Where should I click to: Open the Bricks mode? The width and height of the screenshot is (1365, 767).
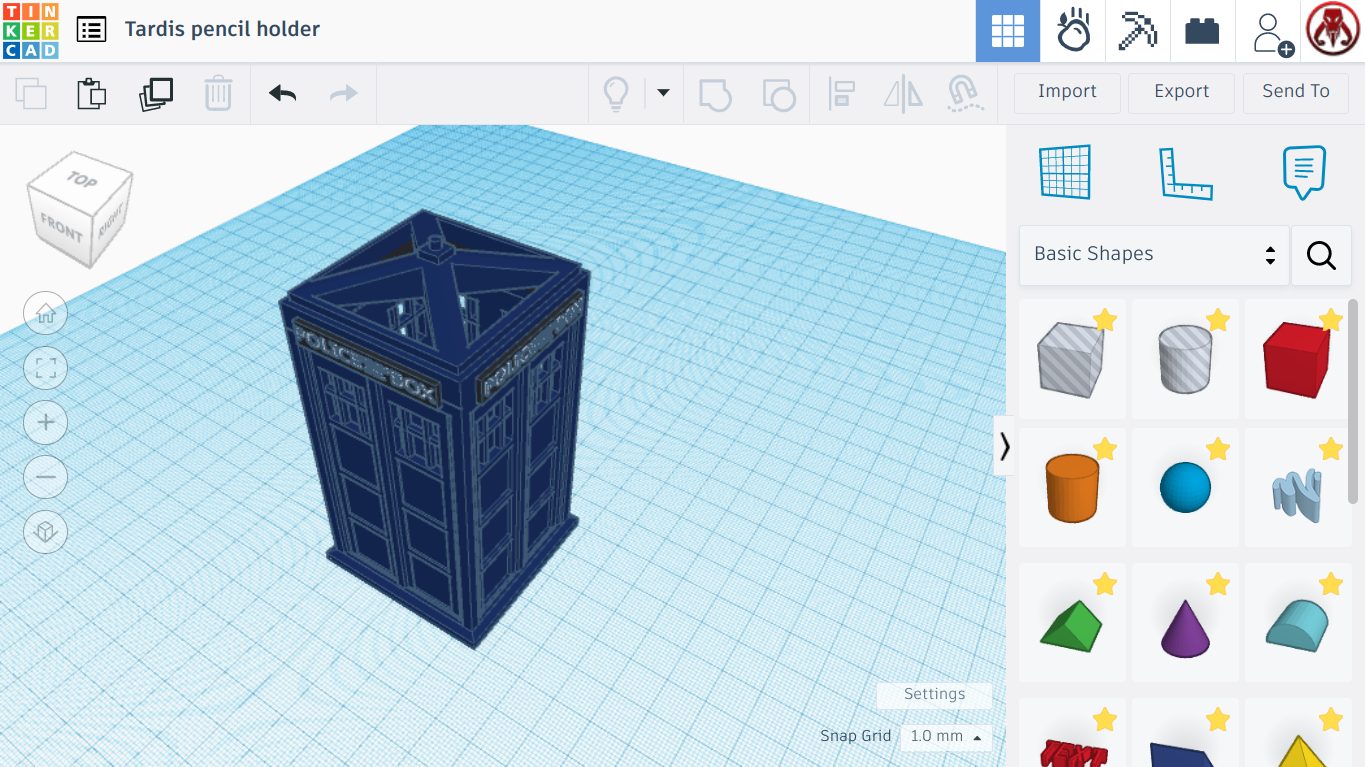1202,31
